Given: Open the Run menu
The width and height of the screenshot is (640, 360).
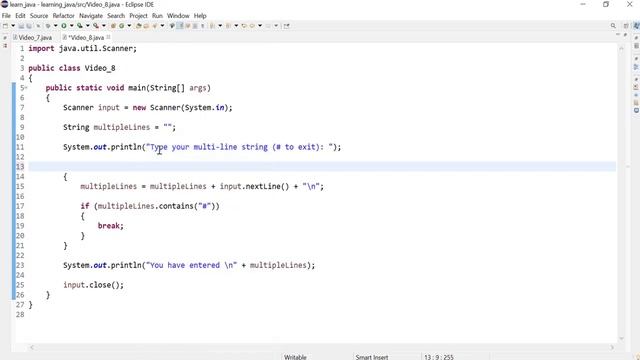Looking at the screenshot, I should pyautogui.click(x=157, y=16).
